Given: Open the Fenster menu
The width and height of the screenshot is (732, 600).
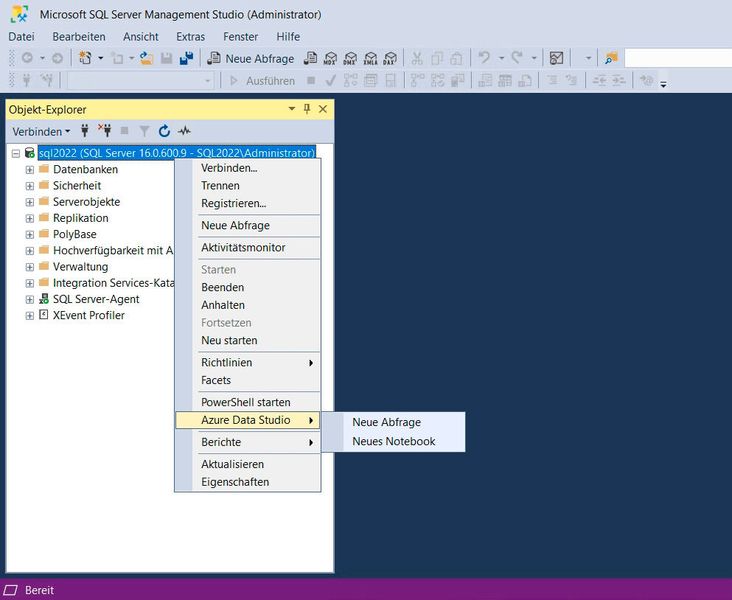Looking at the screenshot, I should pos(240,36).
